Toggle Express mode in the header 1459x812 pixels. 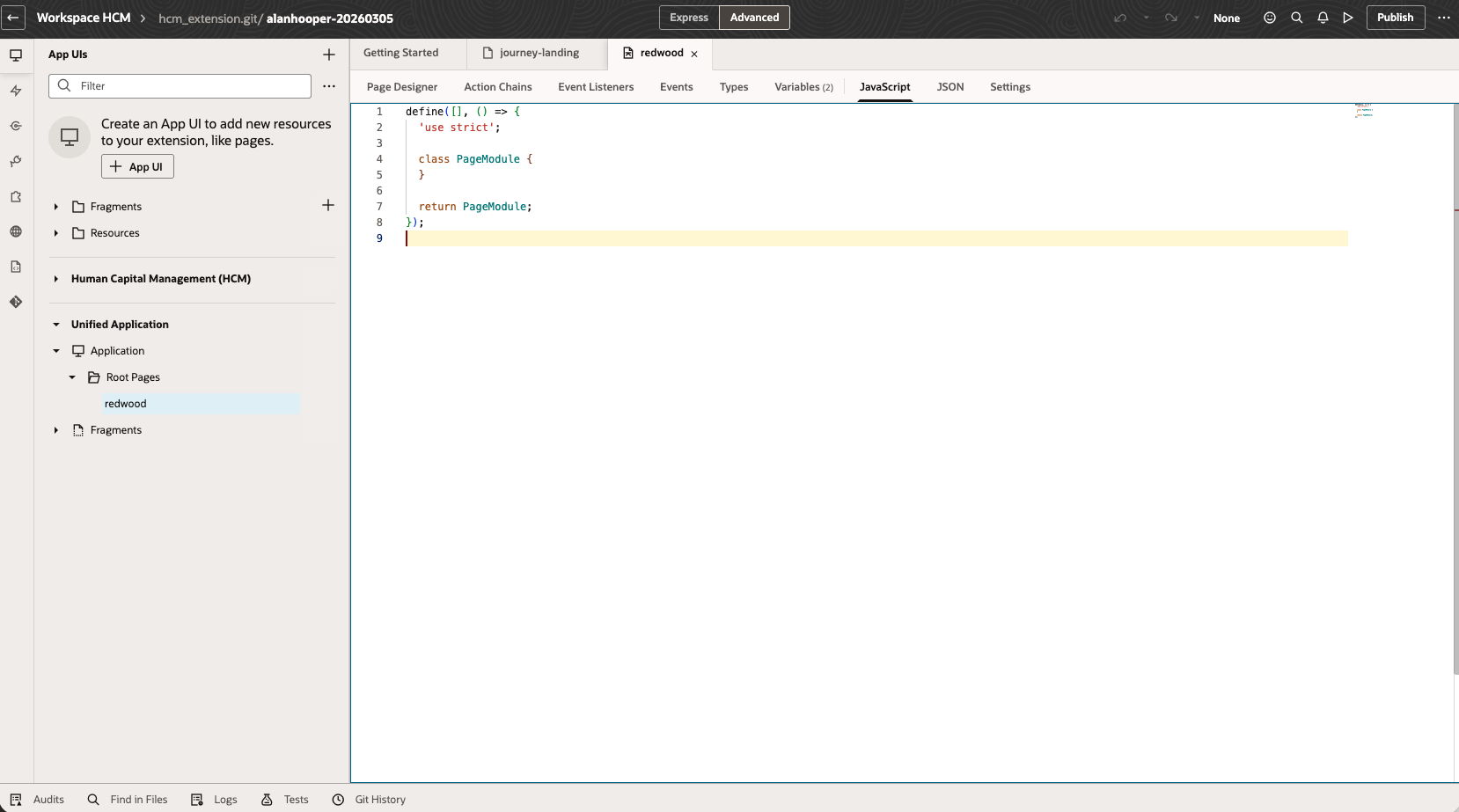tap(689, 17)
